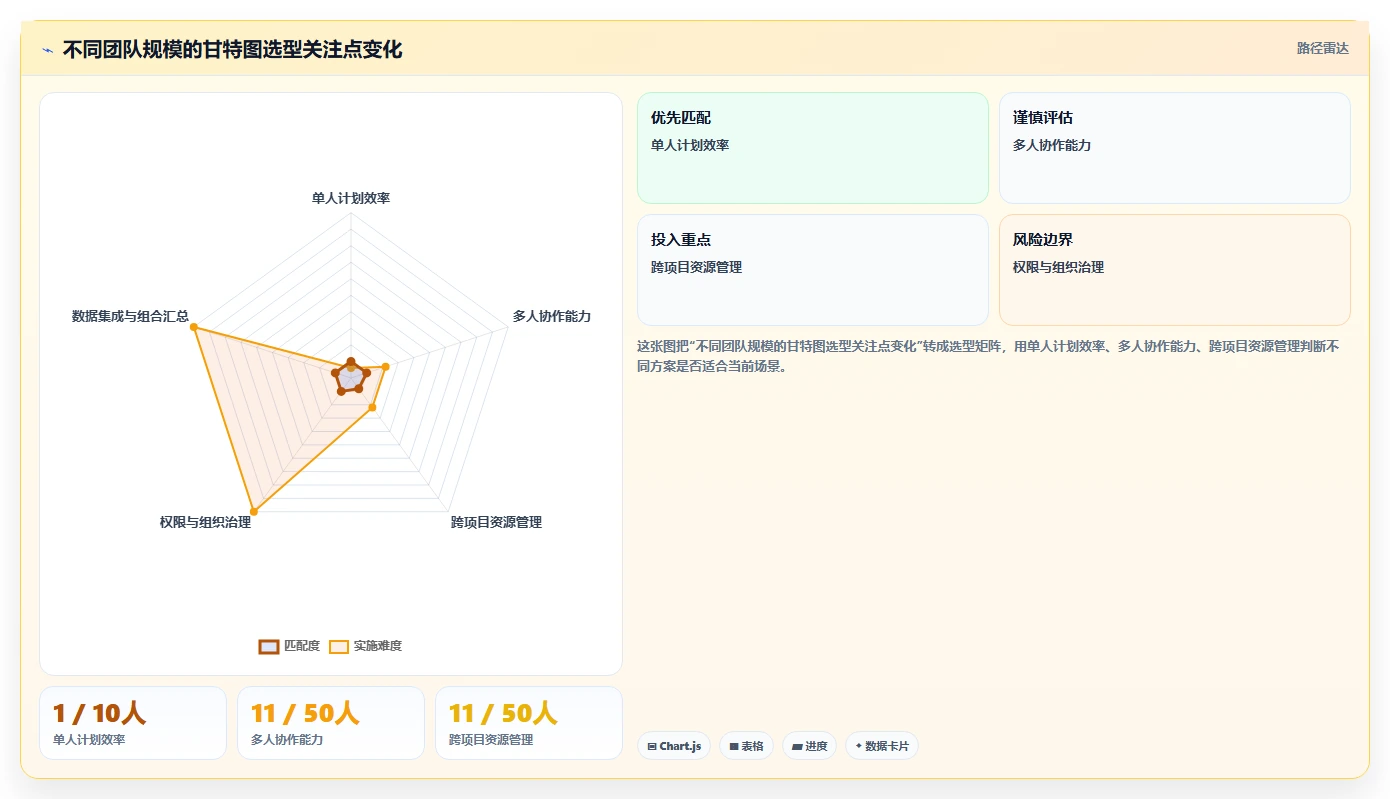Click the Chart.js tag
Screen dimensions: 1390x799
pyautogui.click(x=674, y=746)
